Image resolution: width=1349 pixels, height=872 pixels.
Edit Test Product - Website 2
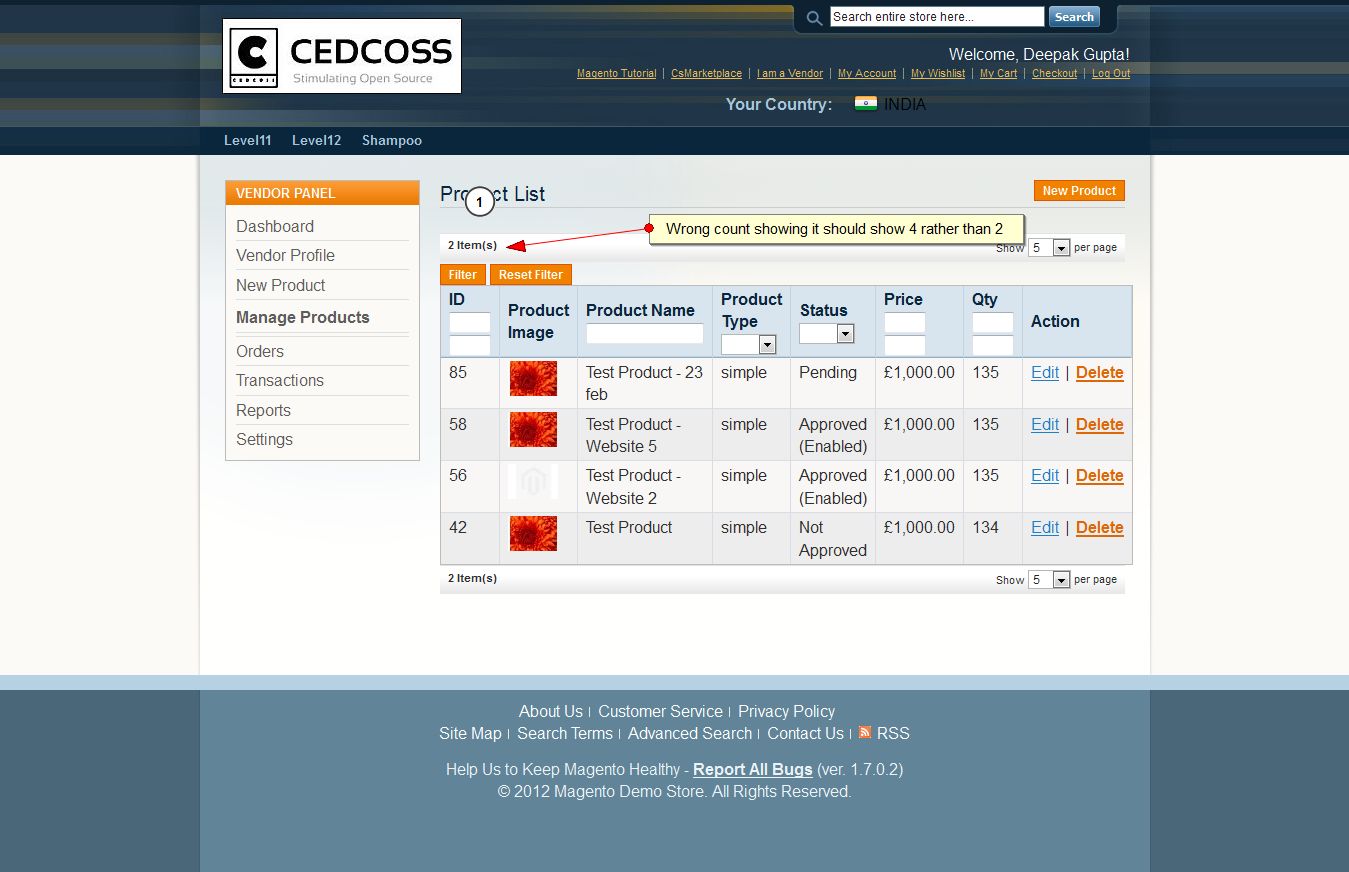[1045, 475]
